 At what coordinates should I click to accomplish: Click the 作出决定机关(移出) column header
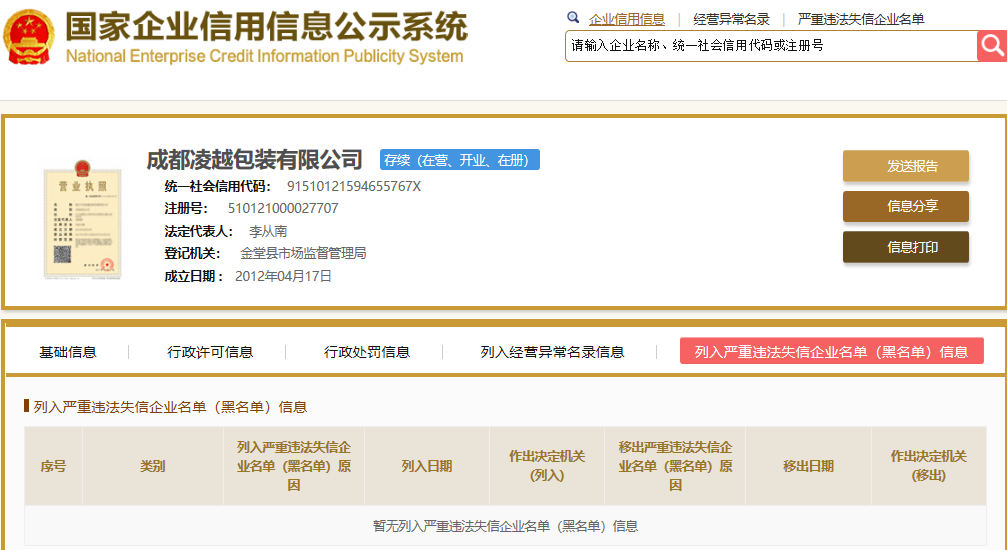point(928,466)
